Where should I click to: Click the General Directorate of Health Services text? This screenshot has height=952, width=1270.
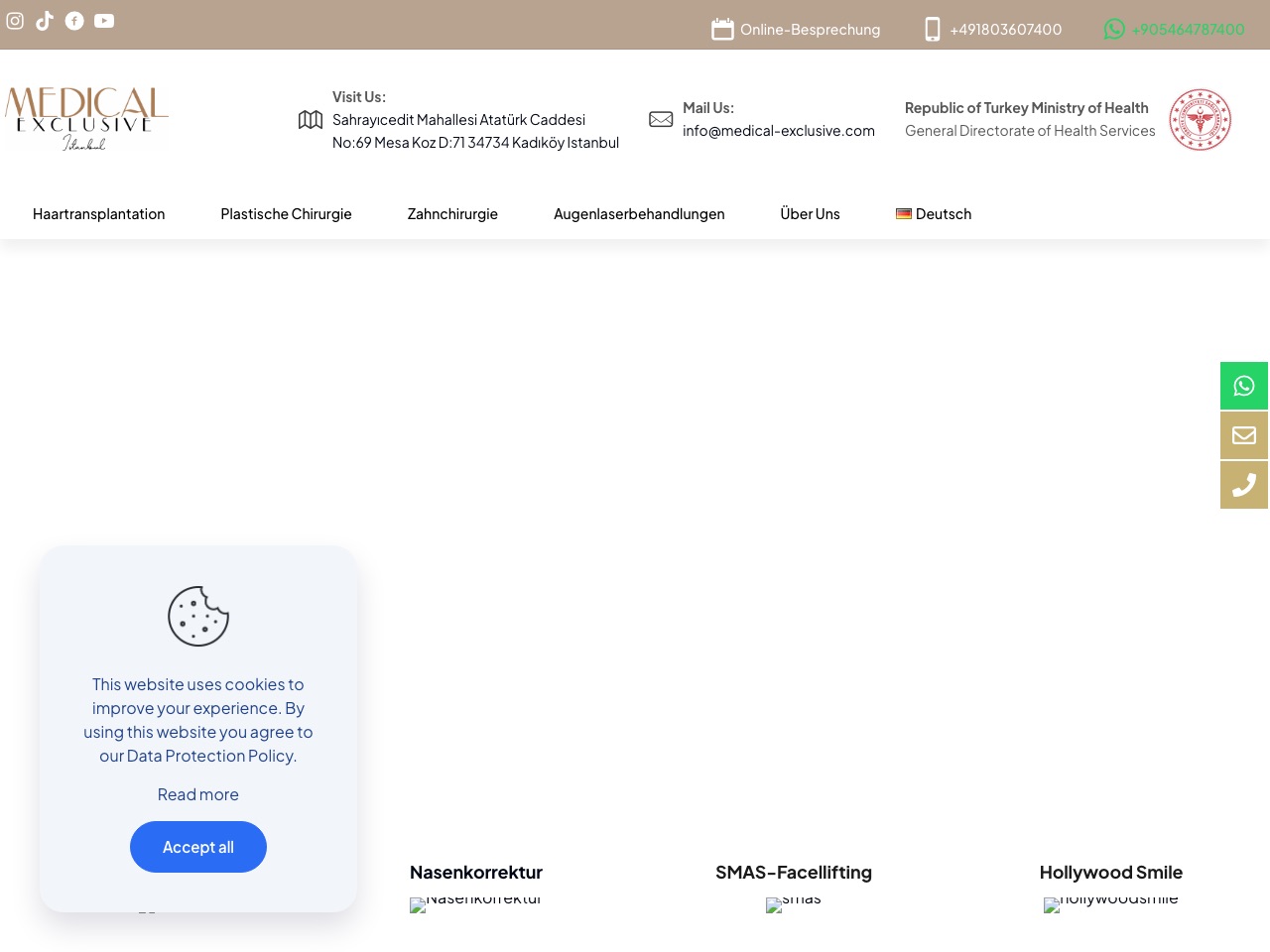click(x=1030, y=131)
